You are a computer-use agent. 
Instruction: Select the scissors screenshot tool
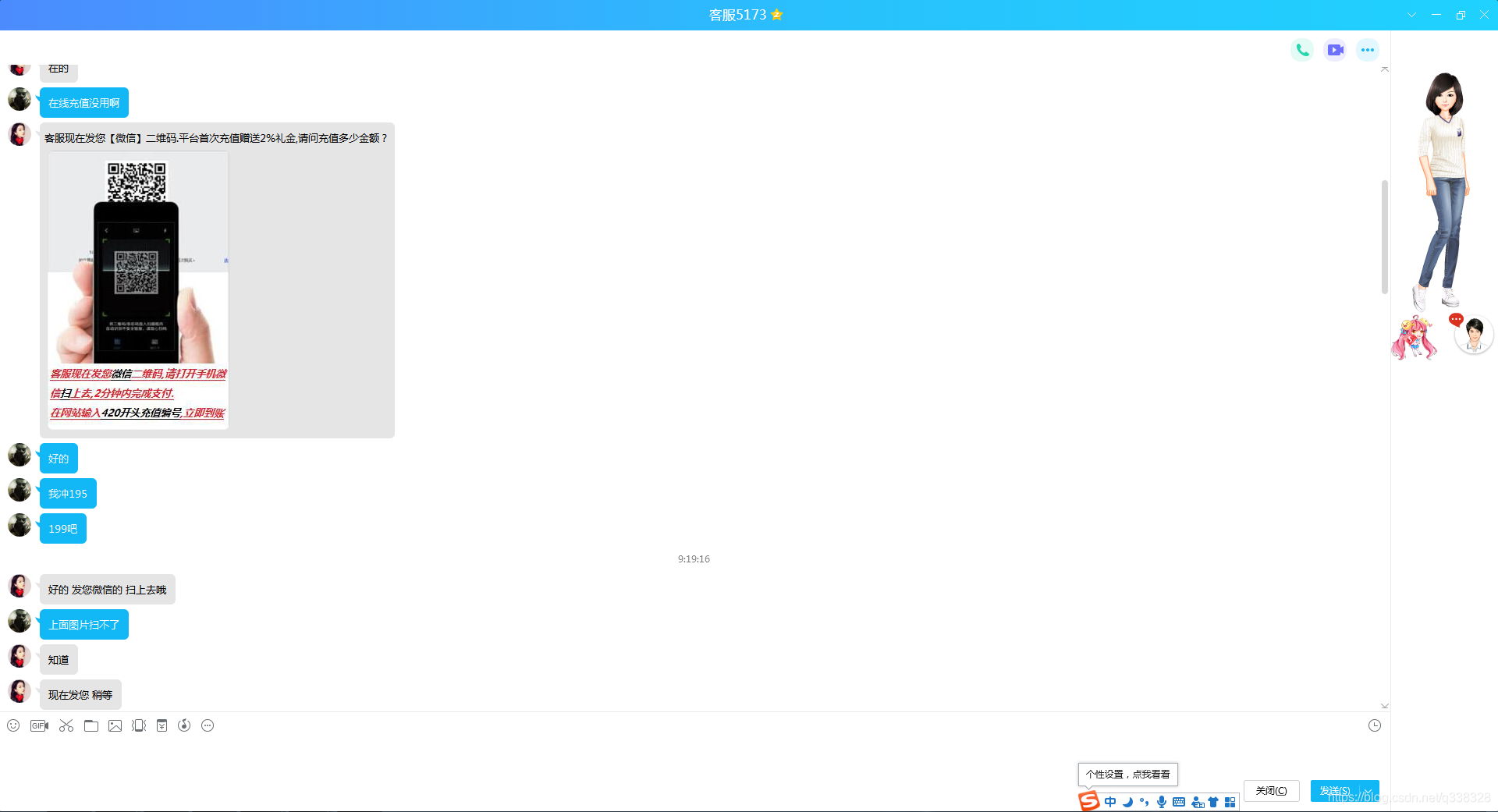point(66,725)
